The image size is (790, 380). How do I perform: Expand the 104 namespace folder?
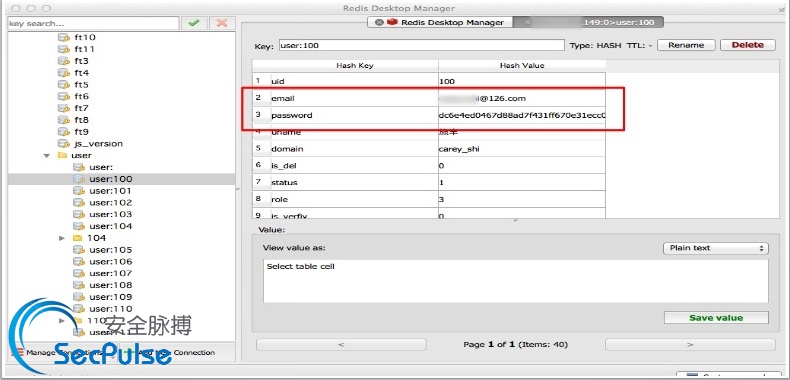click(62, 238)
